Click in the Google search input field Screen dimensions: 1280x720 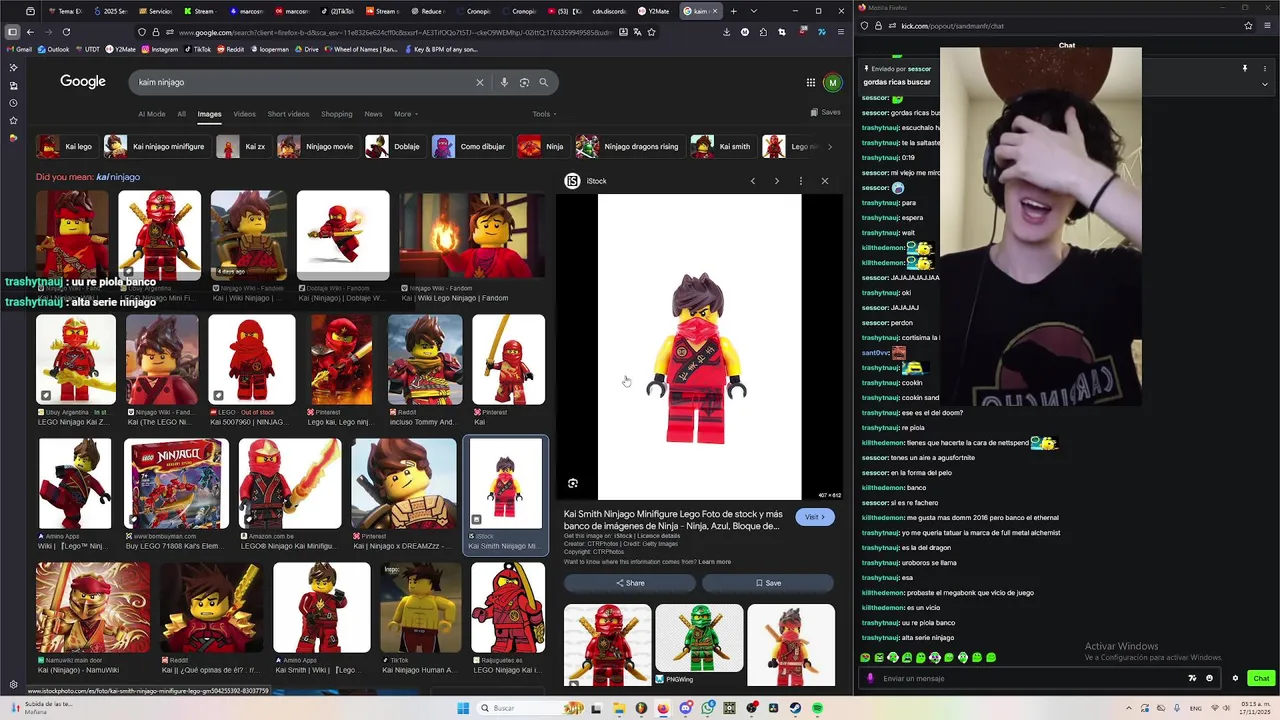click(x=300, y=82)
